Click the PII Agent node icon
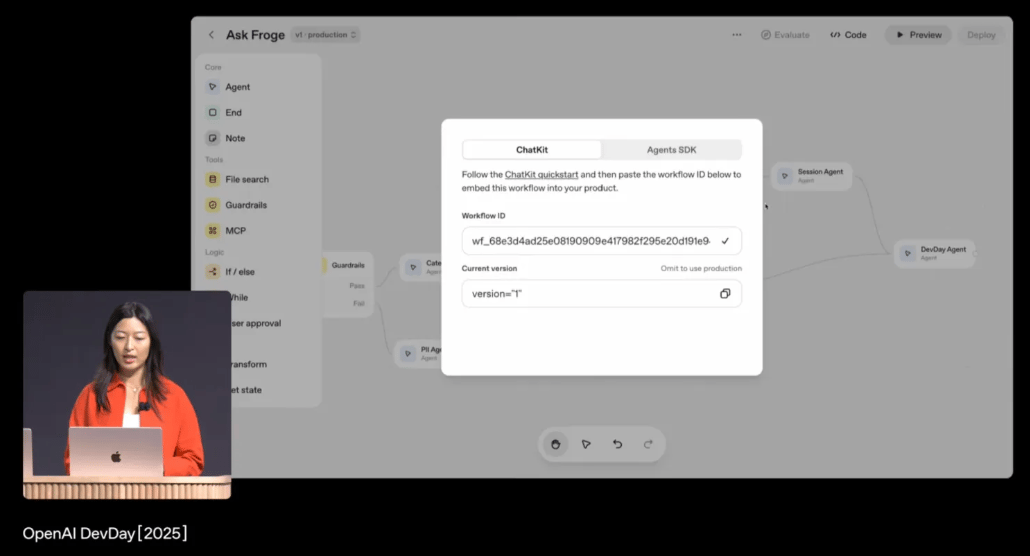Image resolution: width=1030 pixels, height=556 pixels. coord(407,354)
